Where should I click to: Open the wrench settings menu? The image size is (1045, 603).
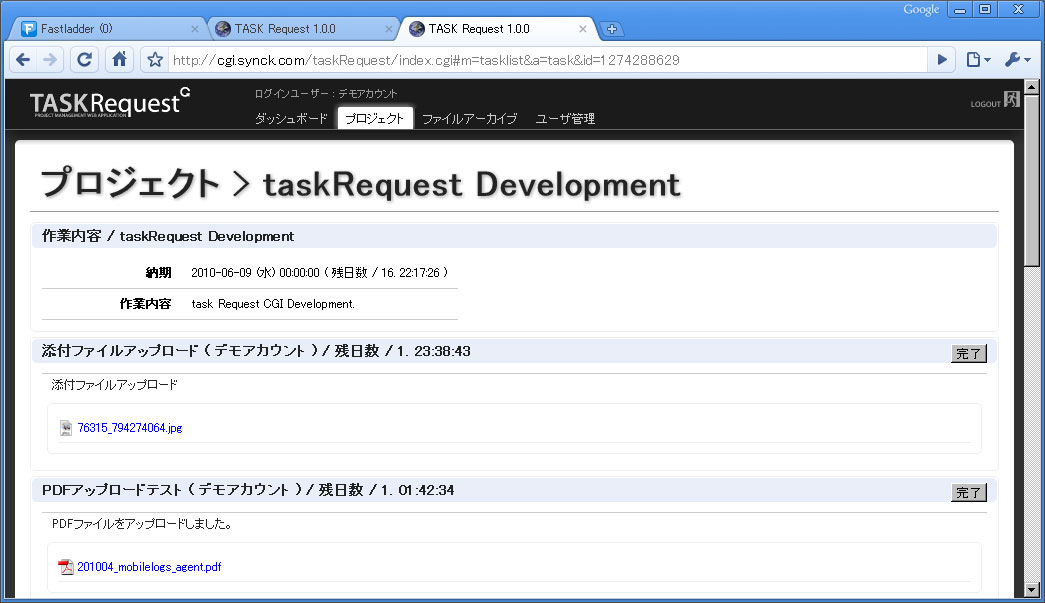tap(1017, 60)
